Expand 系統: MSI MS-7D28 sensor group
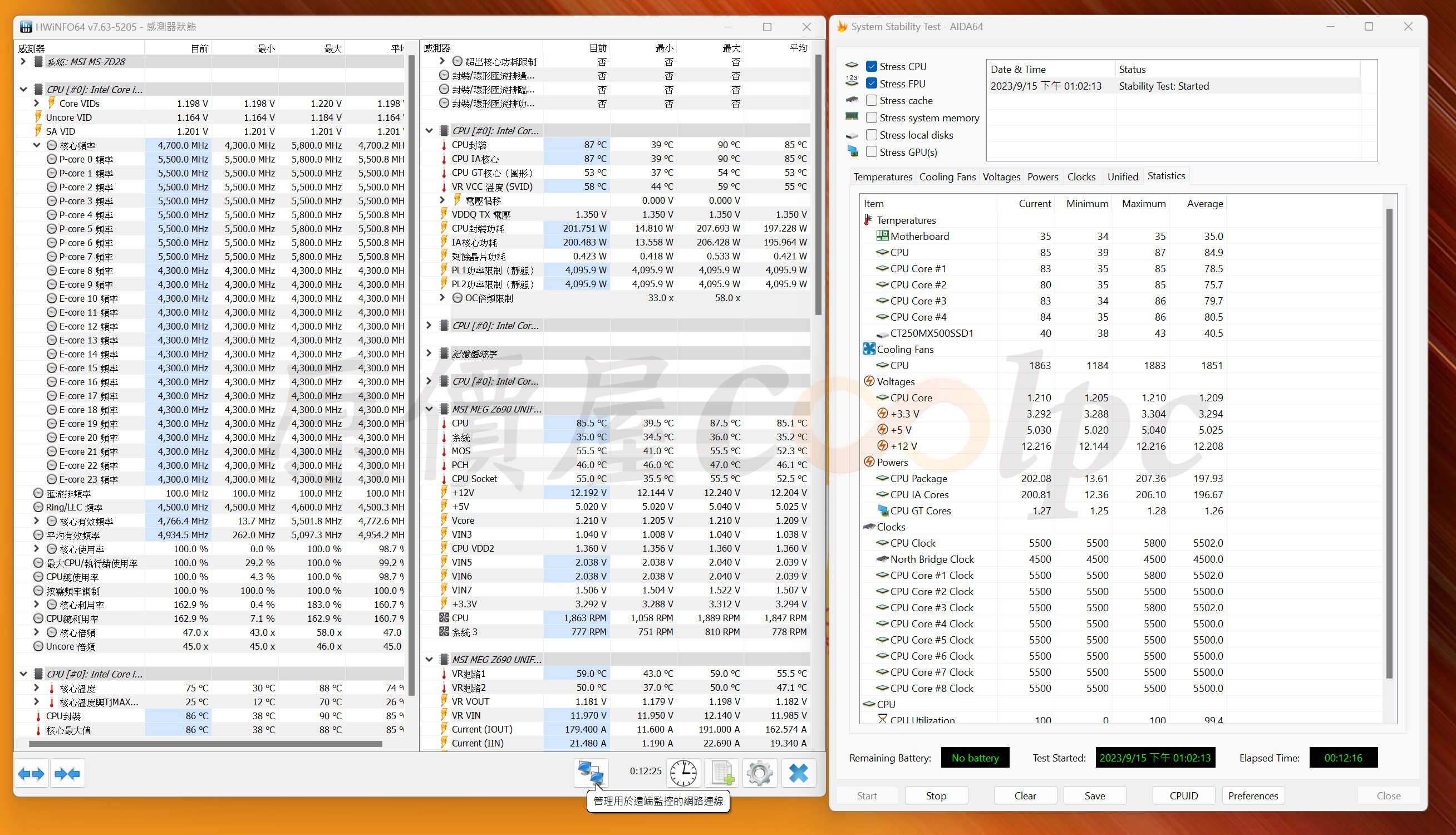Screen dimensions: 1456x835 pos(23,61)
